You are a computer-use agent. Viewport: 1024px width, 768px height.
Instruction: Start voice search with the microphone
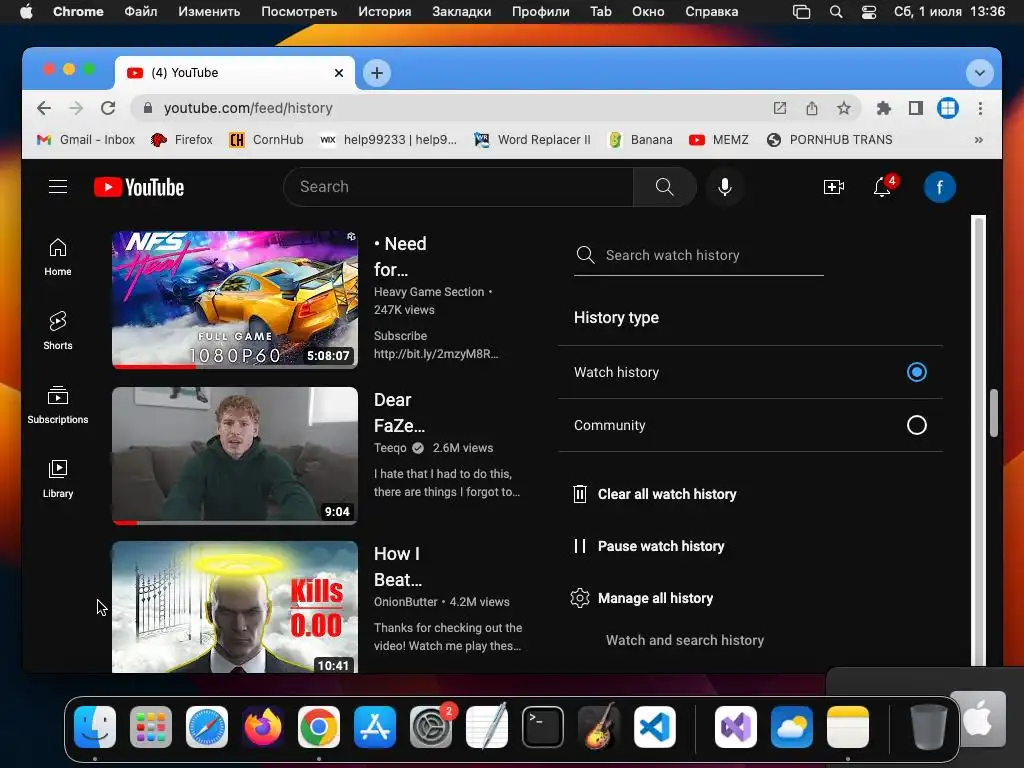pyautogui.click(x=724, y=187)
